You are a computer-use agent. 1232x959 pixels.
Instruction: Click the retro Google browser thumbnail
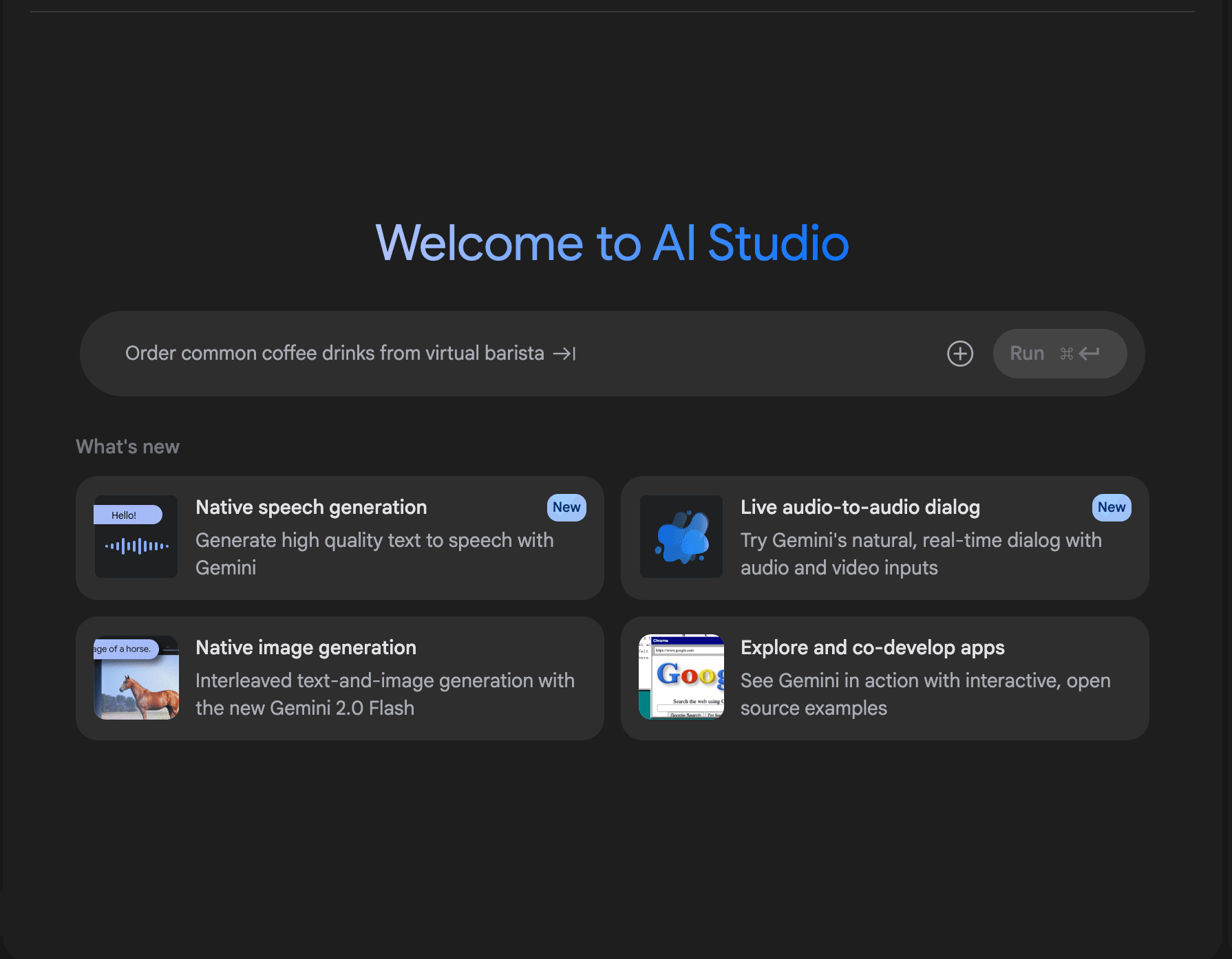point(681,678)
